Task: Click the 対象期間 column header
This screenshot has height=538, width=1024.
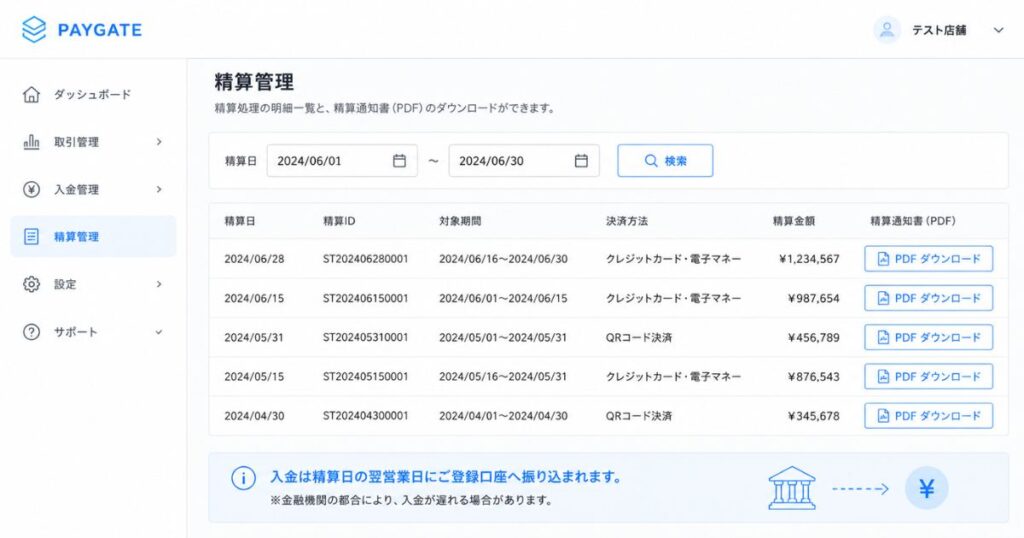Action: (460, 221)
